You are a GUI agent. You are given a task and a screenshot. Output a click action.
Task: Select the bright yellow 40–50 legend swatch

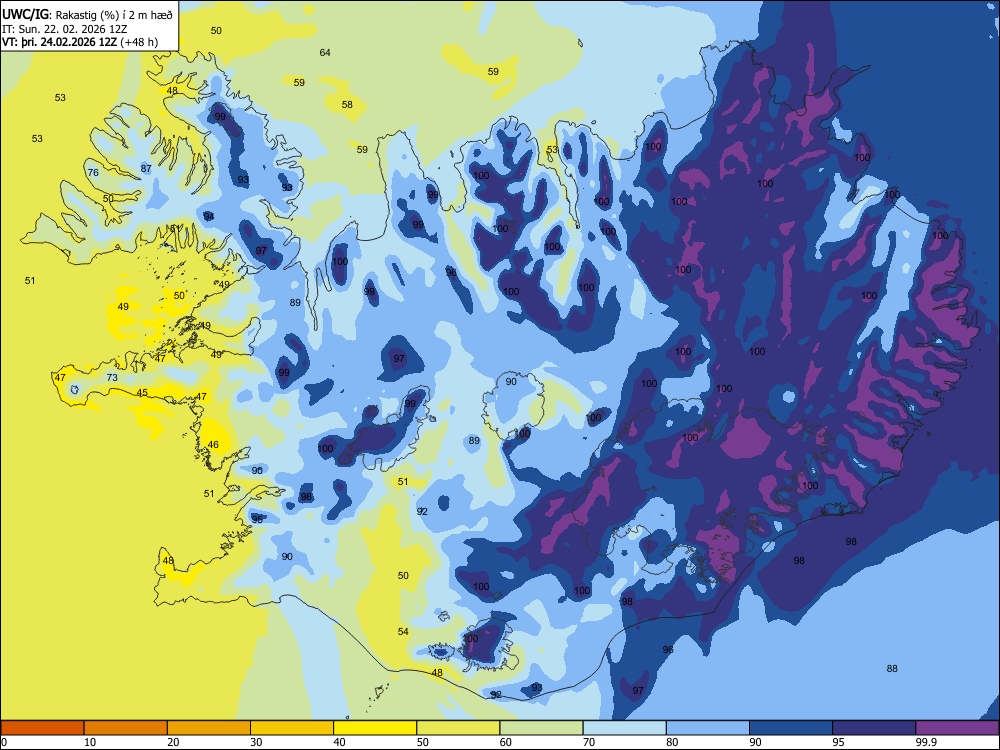pos(375,728)
